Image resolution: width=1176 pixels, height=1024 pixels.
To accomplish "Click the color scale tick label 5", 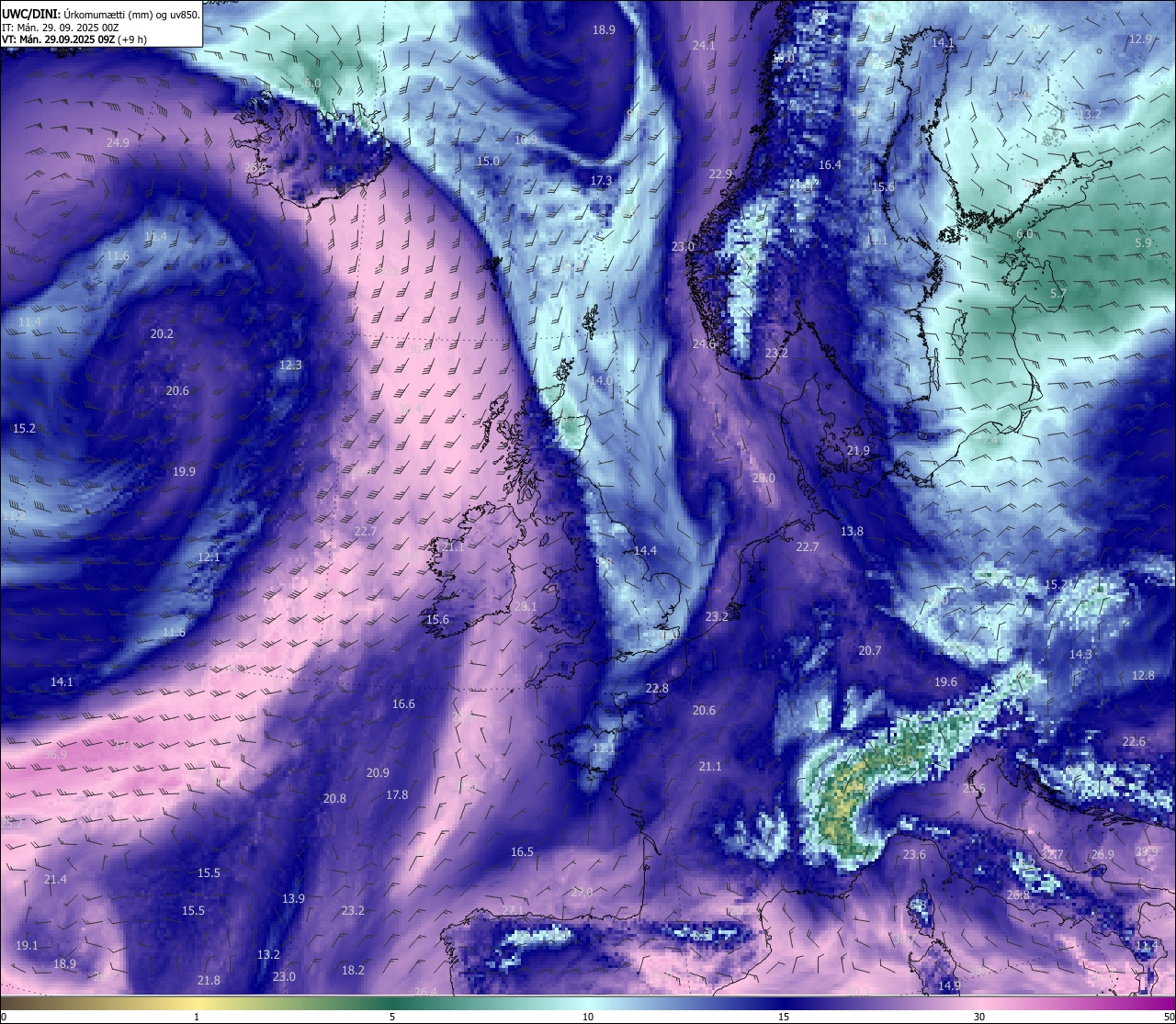I will 392,1017.
